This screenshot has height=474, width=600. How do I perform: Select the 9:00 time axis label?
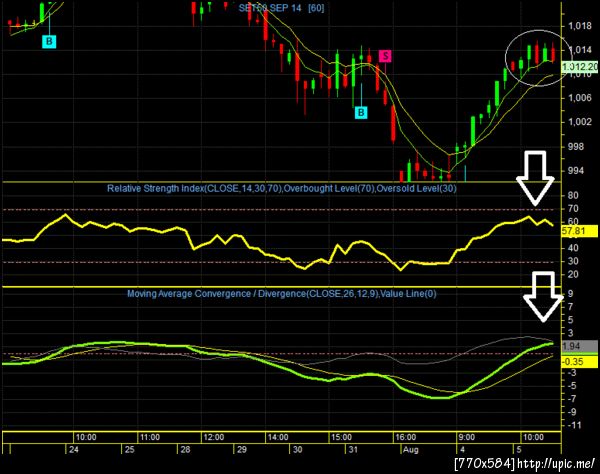pos(467,437)
